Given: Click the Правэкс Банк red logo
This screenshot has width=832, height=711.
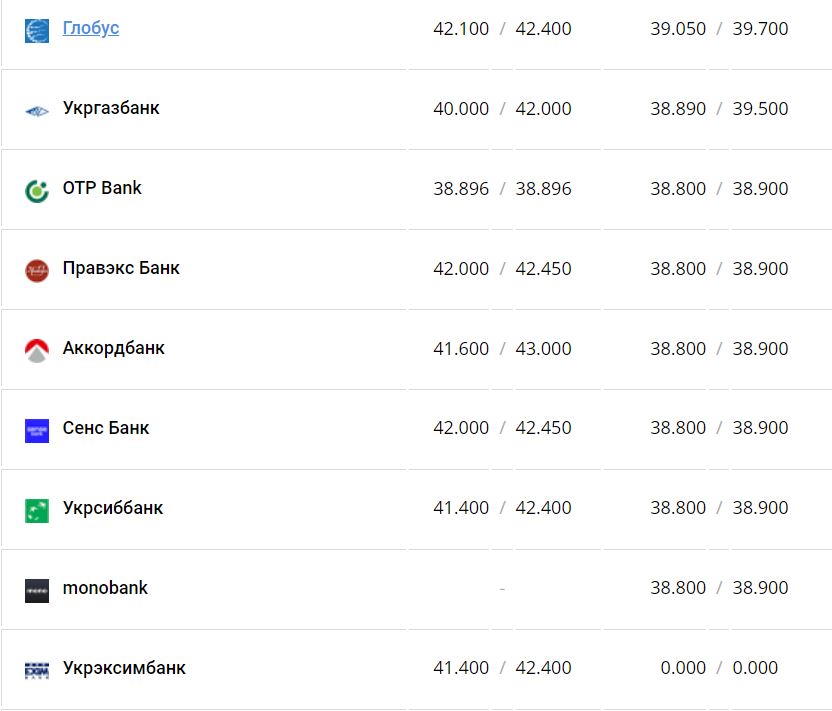Looking at the screenshot, I should (x=37, y=270).
